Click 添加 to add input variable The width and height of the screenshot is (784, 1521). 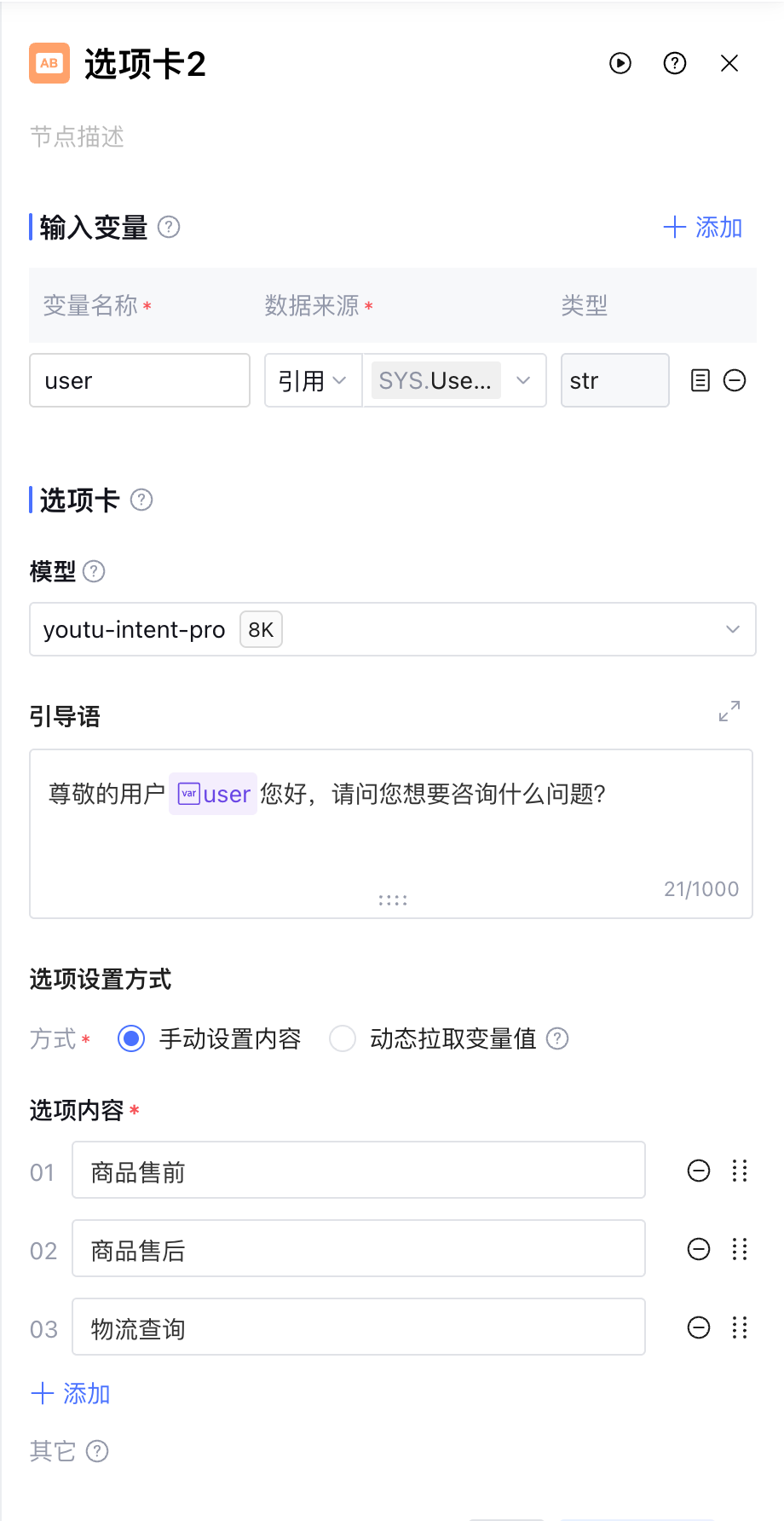[x=703, y=227]
